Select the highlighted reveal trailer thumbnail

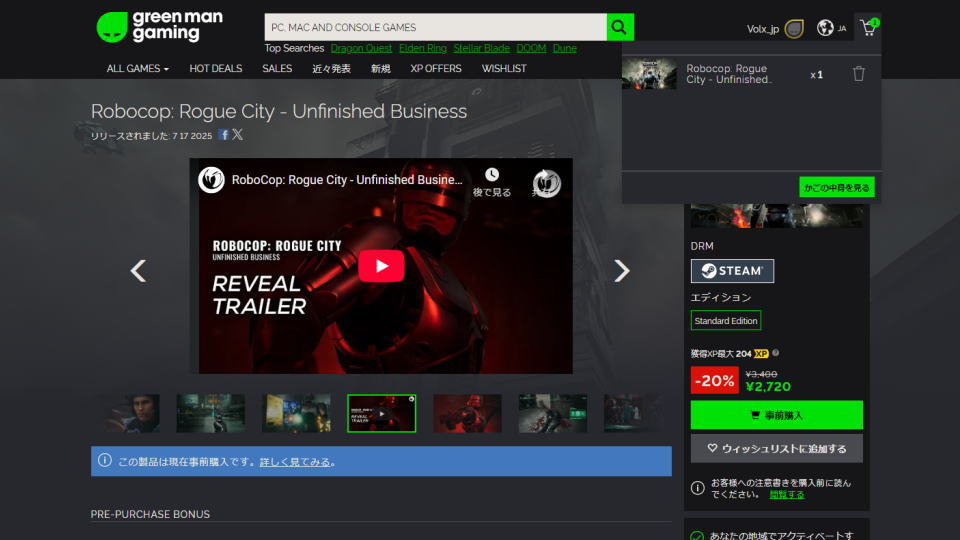tap(381, 413)
